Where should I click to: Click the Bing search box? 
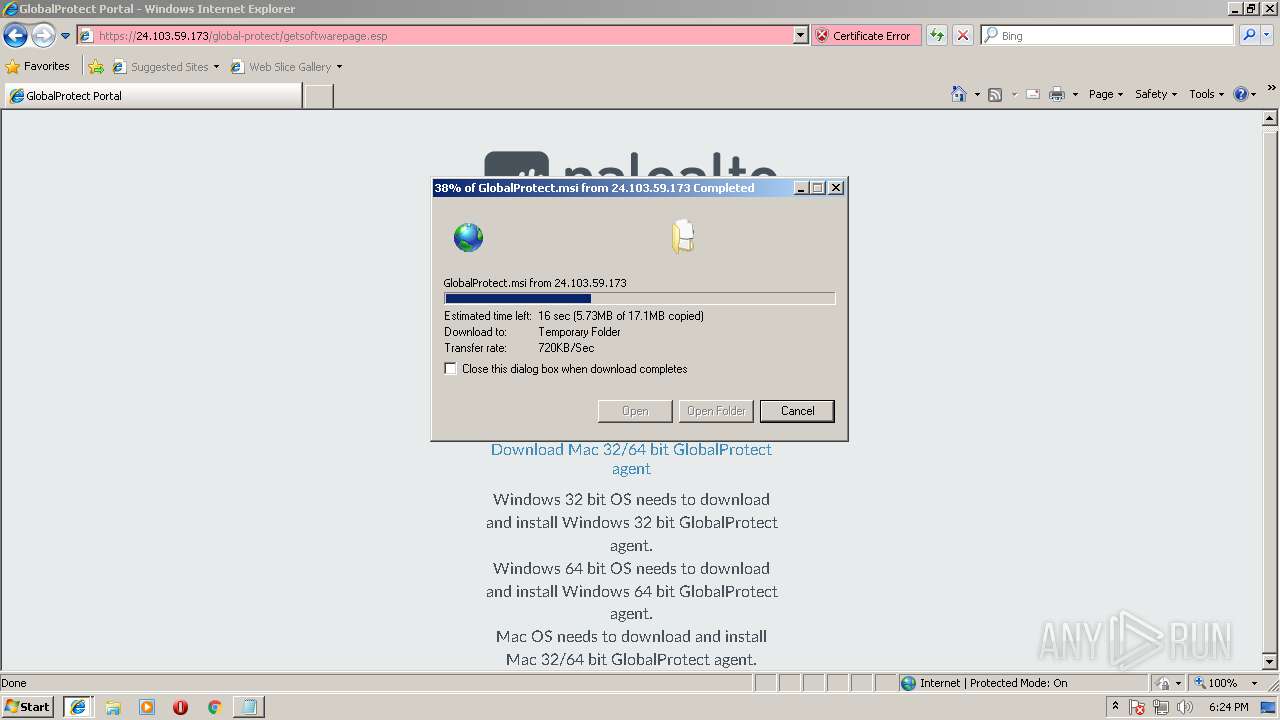coord(1107,36)
